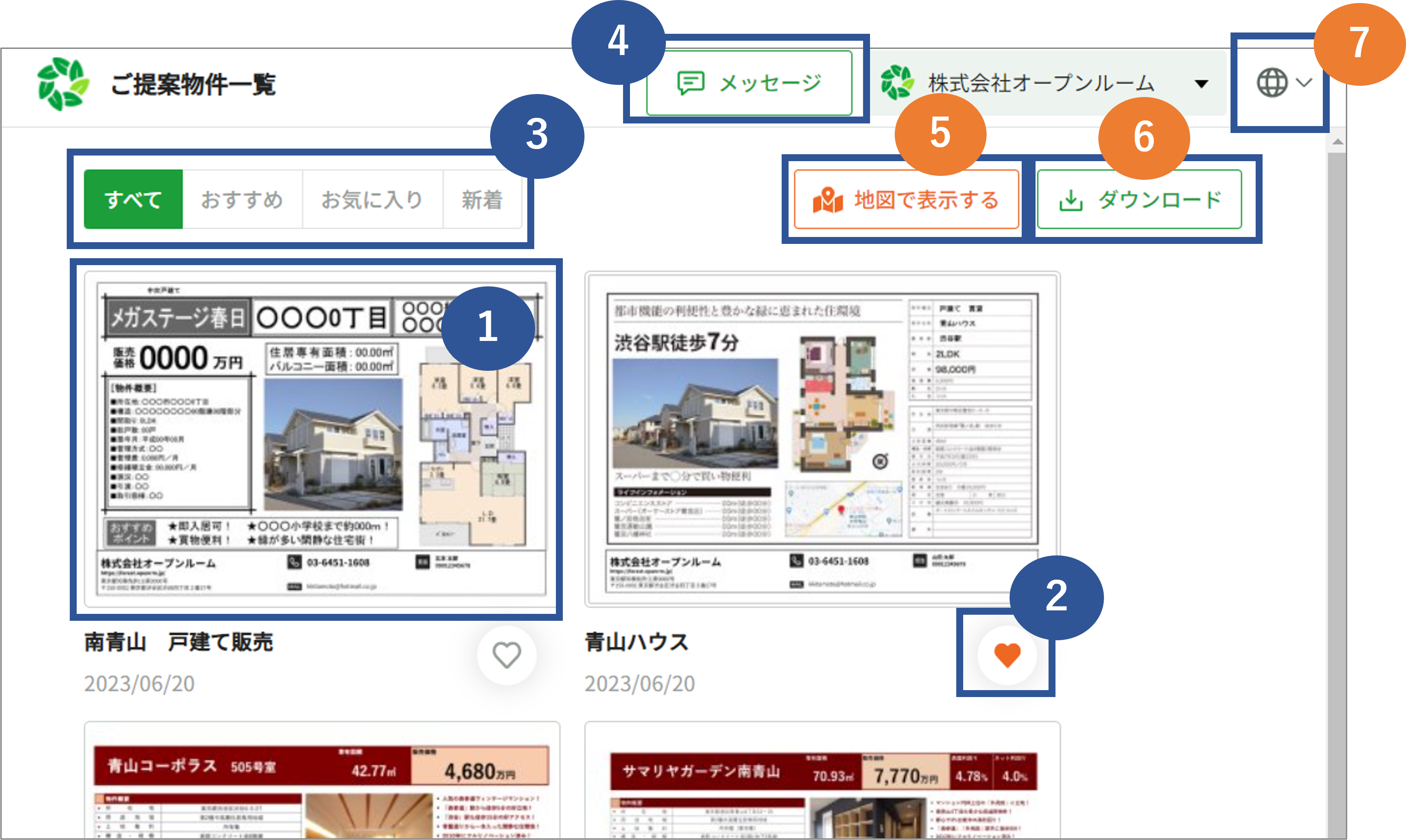Open the globe language icon
Screen dimensions: 1406x840
(x=1273, y=84)
